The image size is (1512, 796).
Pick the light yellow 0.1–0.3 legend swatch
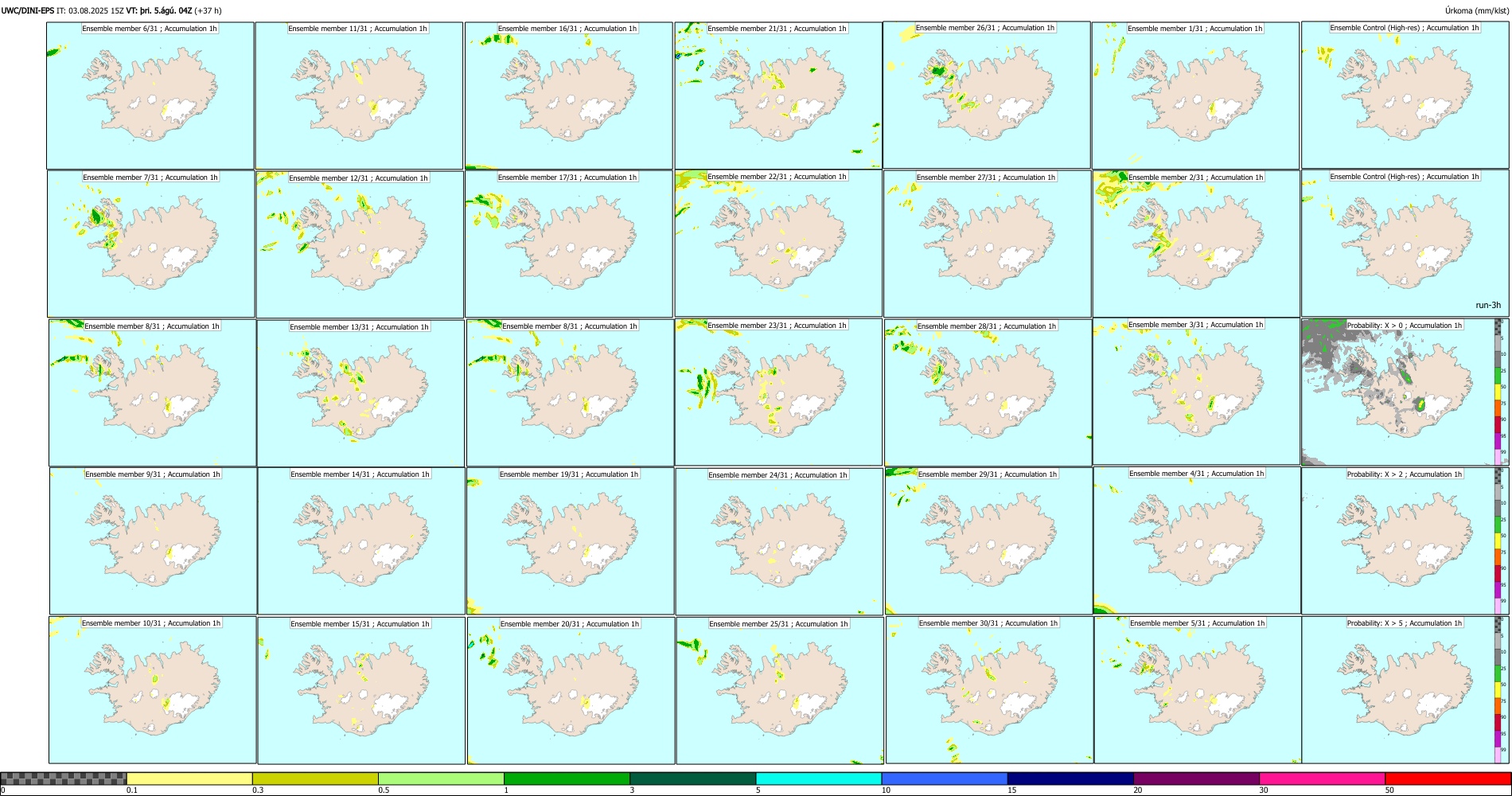[x=189, y=778]
